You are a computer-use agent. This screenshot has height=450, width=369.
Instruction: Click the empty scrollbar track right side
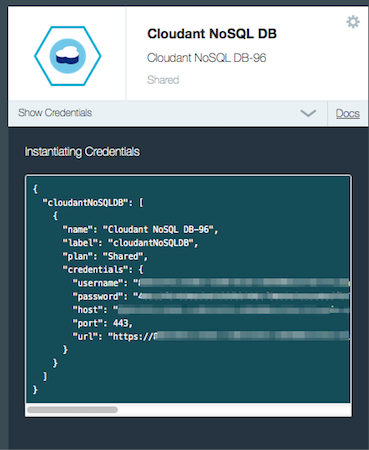pyautogui.click(x=234, y=410)
